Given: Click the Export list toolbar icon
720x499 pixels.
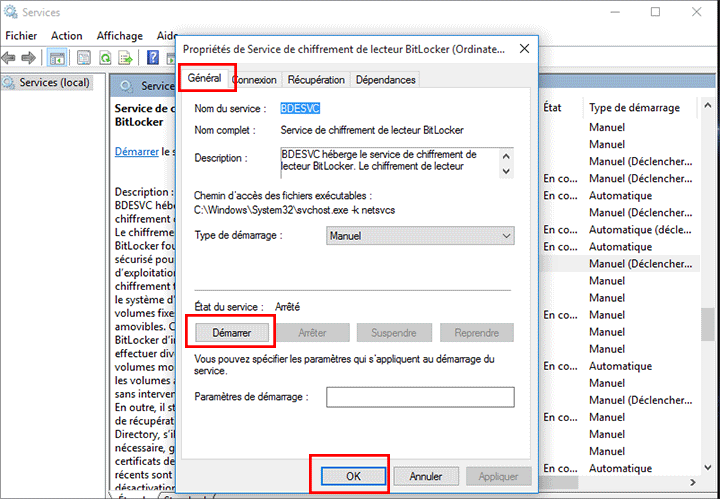Looking at the screenshot, I should click(x=125, y=58).
